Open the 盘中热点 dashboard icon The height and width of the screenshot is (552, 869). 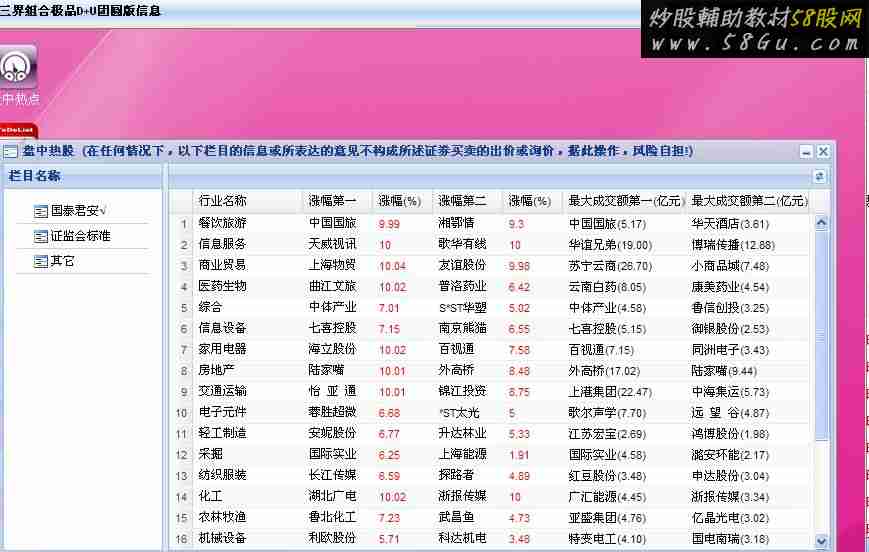click(17, 67)
